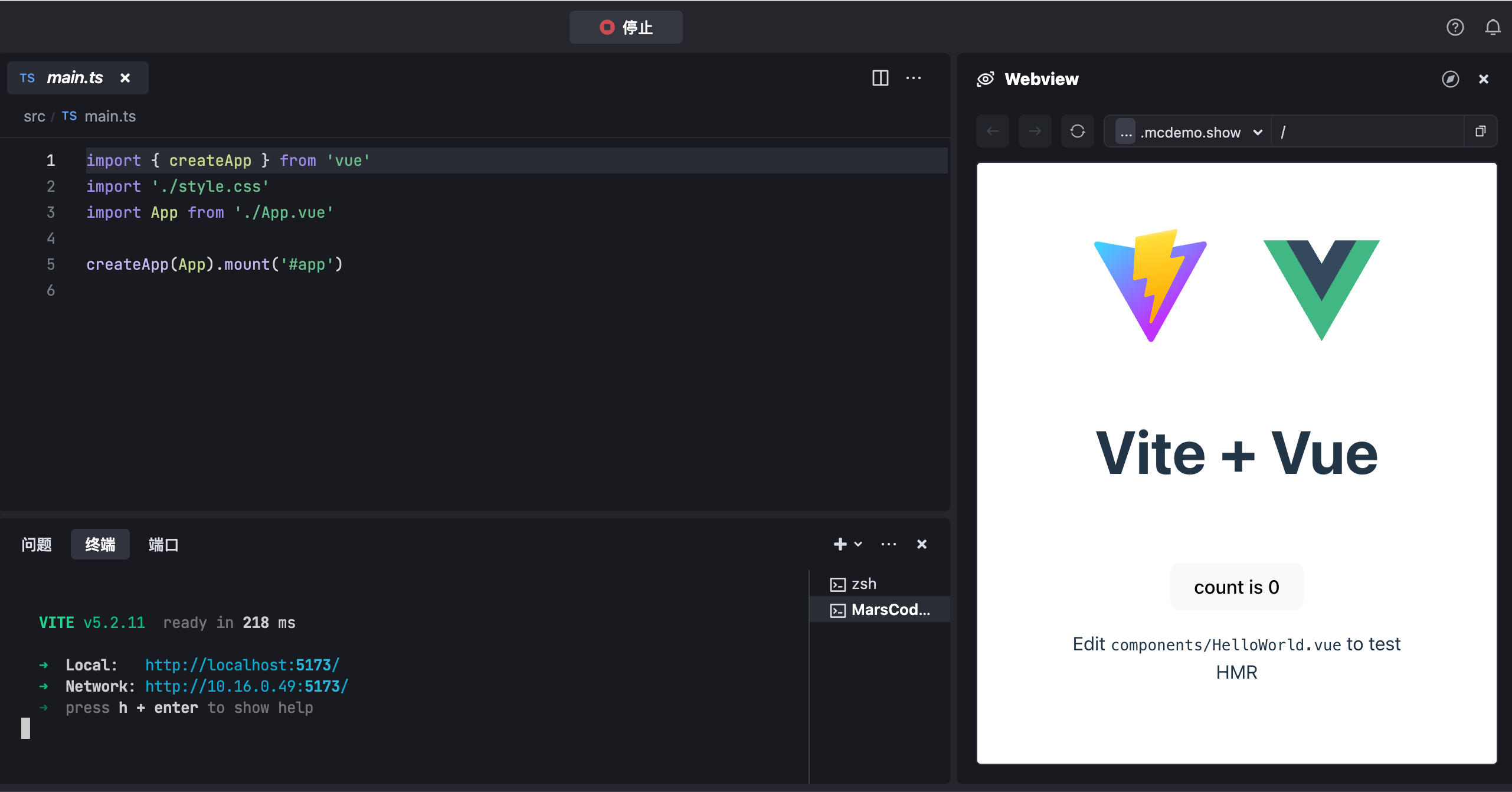Select the zsh terminal session
The width and height of the screenshot is (1512, 792).
tap(863, 584)
